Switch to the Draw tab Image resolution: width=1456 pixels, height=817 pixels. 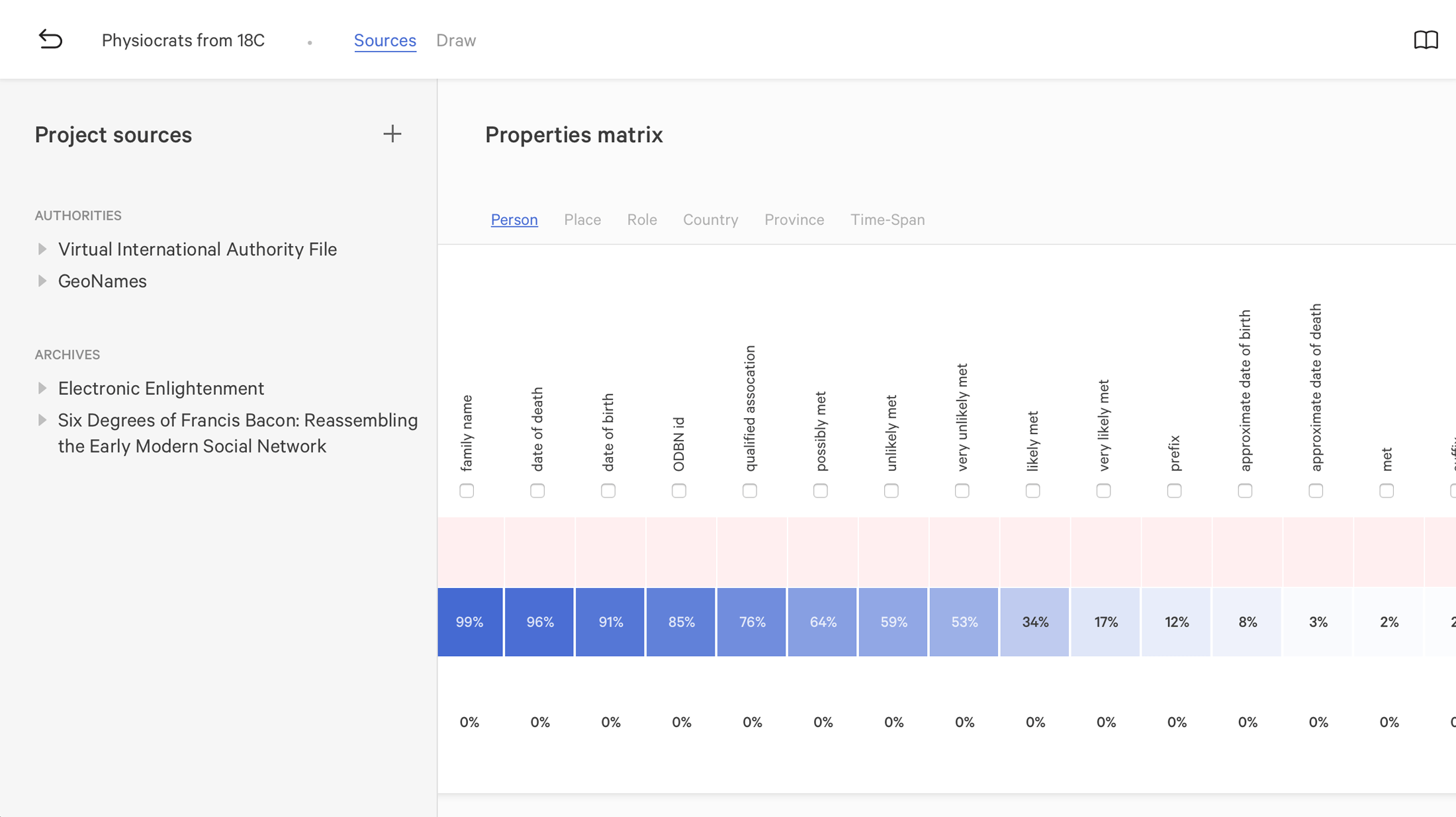tap(455, 40)
